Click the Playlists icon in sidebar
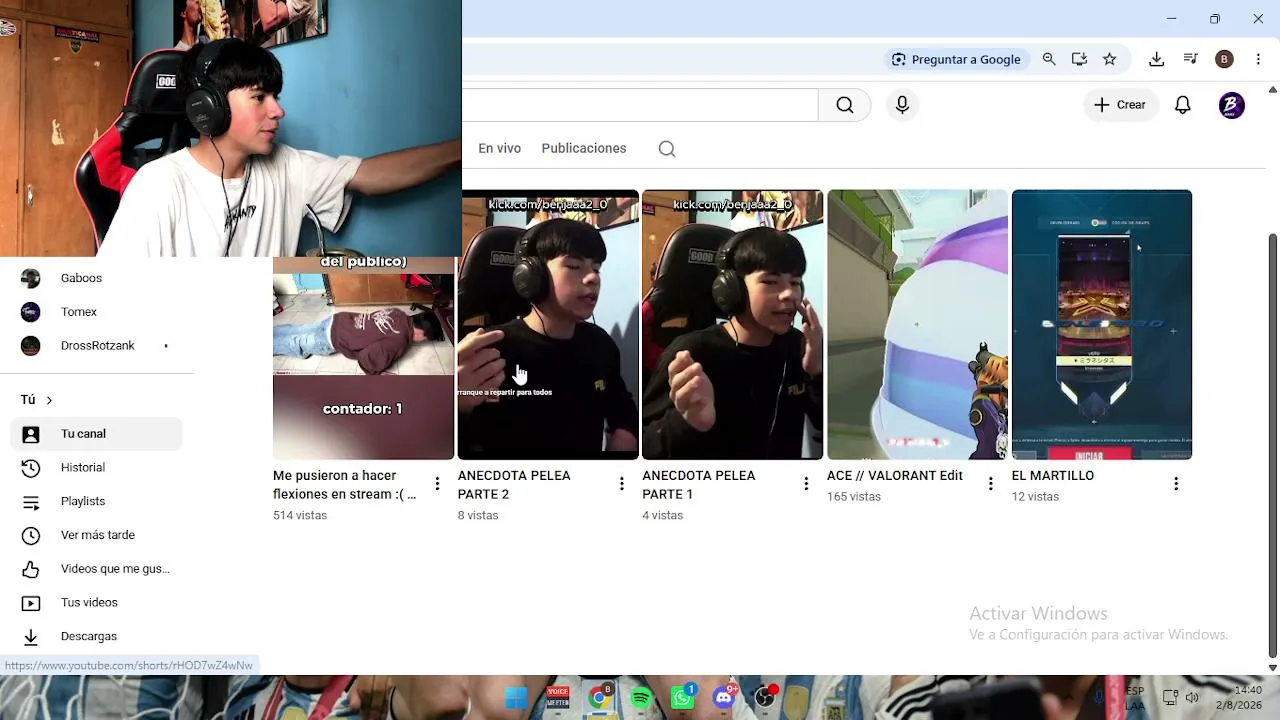This screenshot has width=1280, height=720. (x=31, y=502)
